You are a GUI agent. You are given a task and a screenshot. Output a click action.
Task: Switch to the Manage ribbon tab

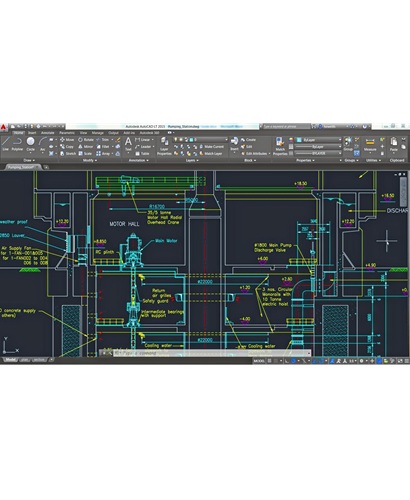[x=98, y=133]
